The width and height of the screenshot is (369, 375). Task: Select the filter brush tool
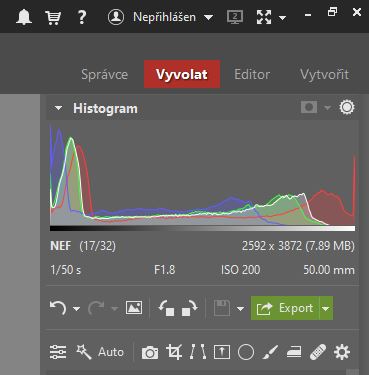click(270, 352)
